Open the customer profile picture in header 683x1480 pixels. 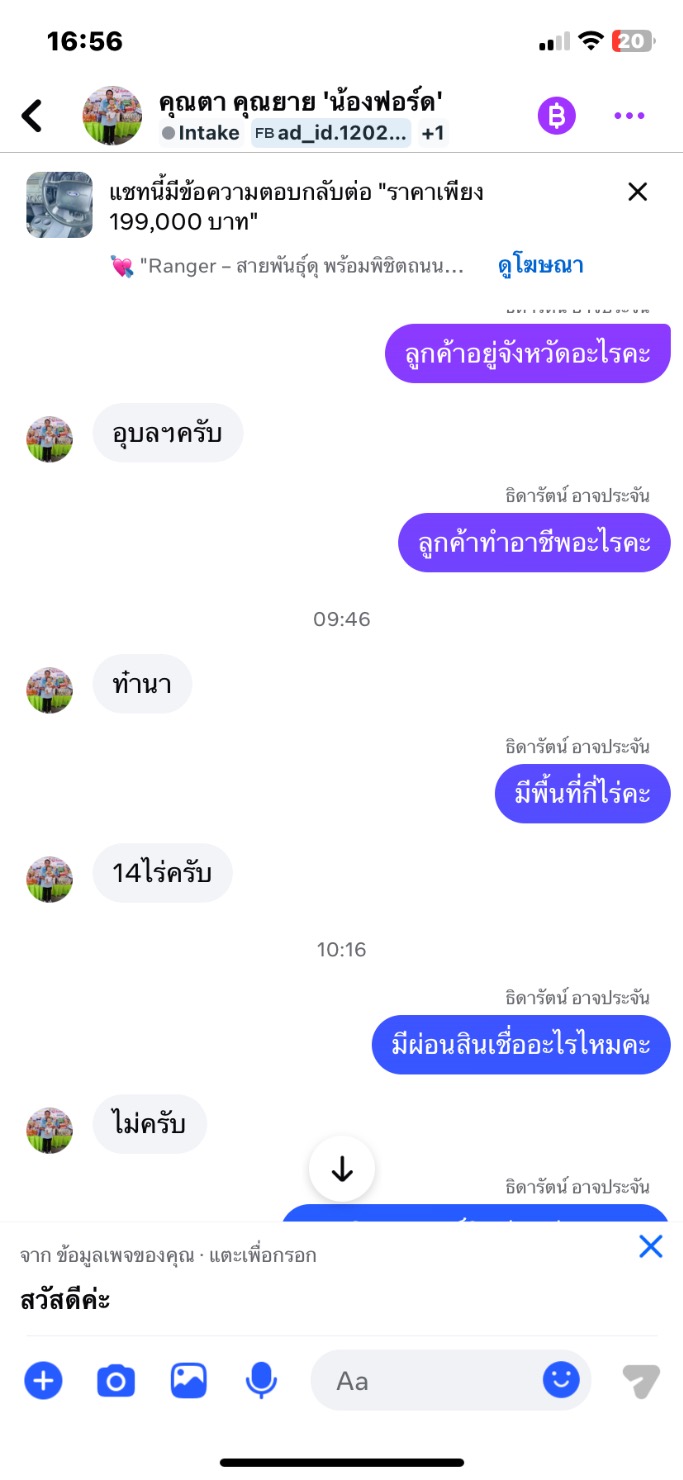112,116
